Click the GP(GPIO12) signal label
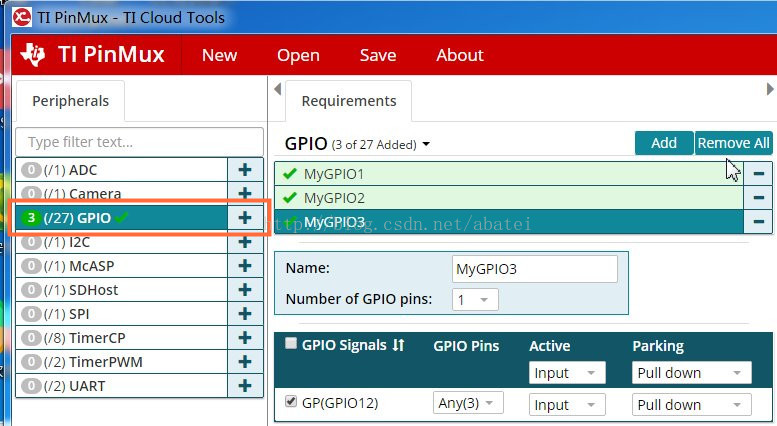The height and width of the screenshot is (426, 777). (x=340, y=403)
